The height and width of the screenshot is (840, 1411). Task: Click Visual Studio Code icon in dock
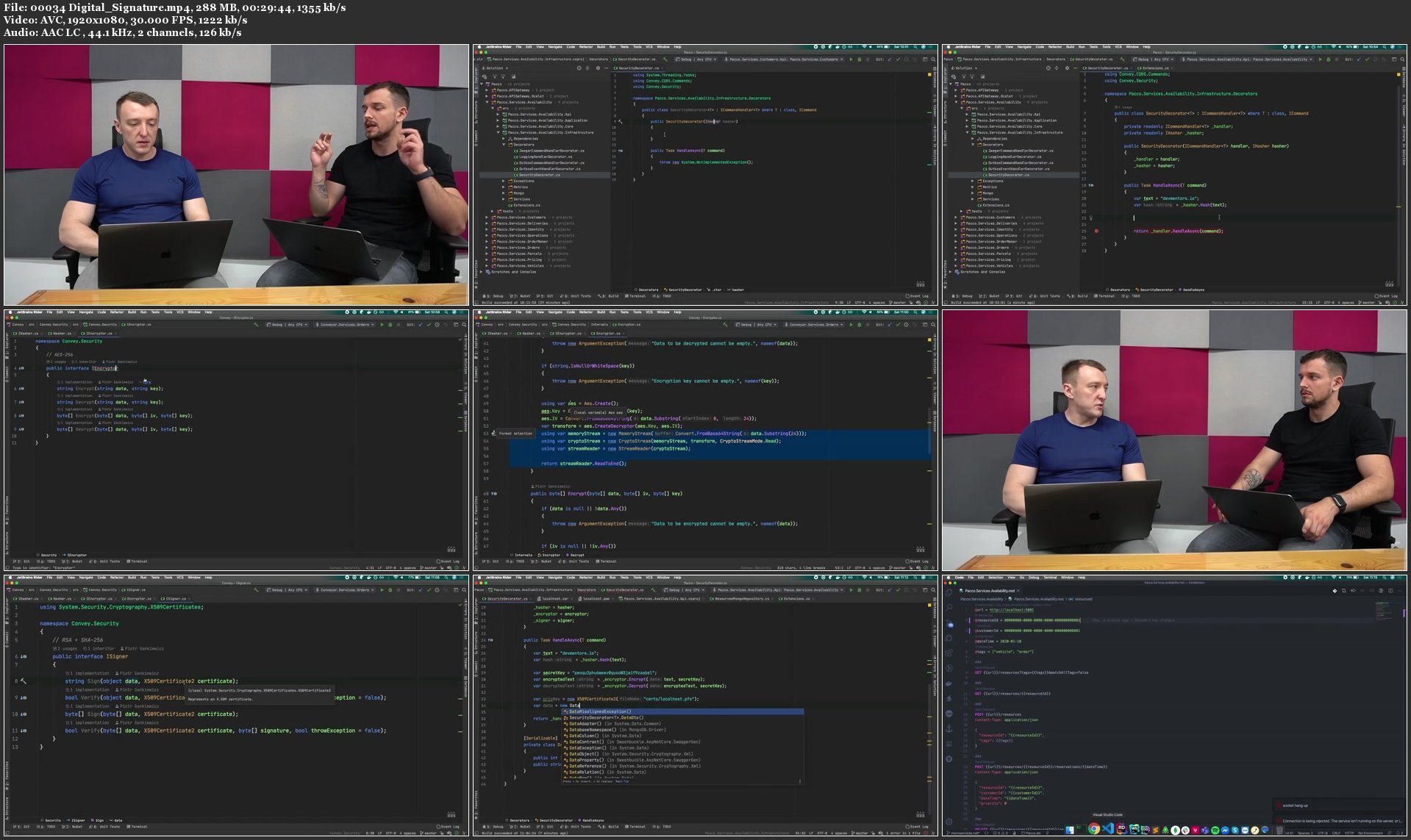[1108, 828]
